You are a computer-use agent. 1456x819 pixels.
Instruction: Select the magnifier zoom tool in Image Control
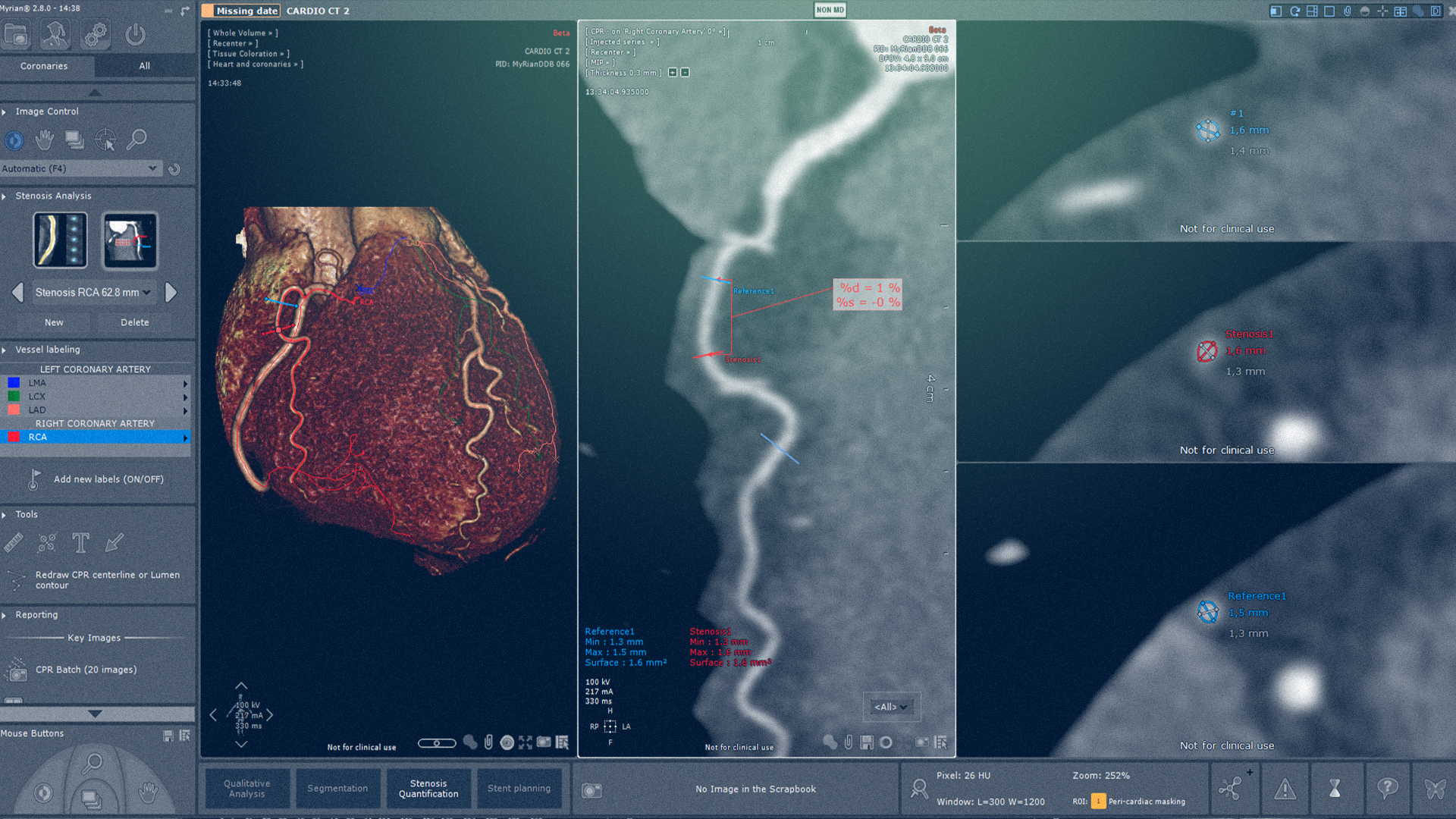[x=137, y=140]
